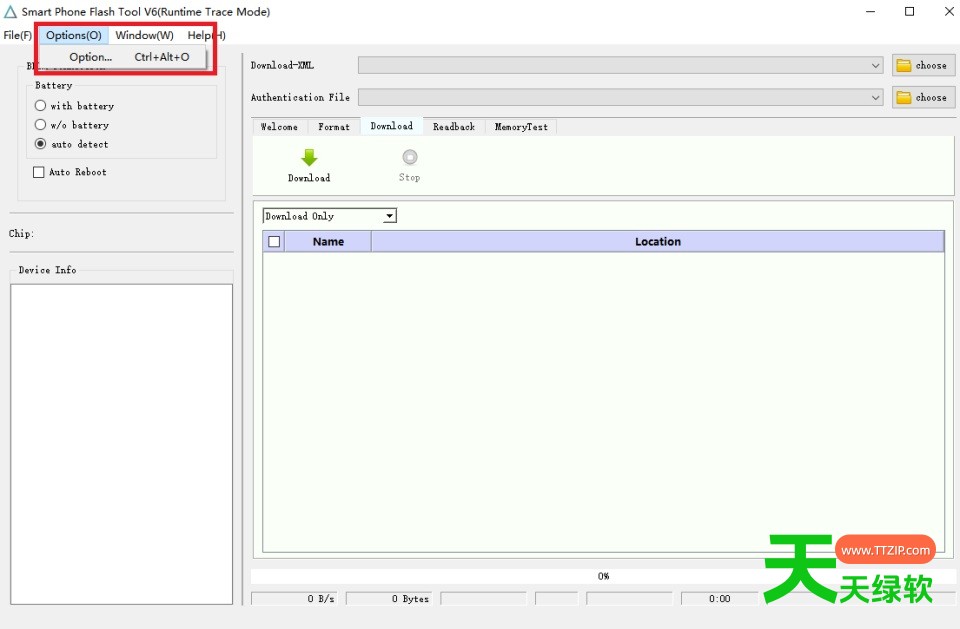Click the Location column header
960x629 pixels.
[x=658, y=241]
